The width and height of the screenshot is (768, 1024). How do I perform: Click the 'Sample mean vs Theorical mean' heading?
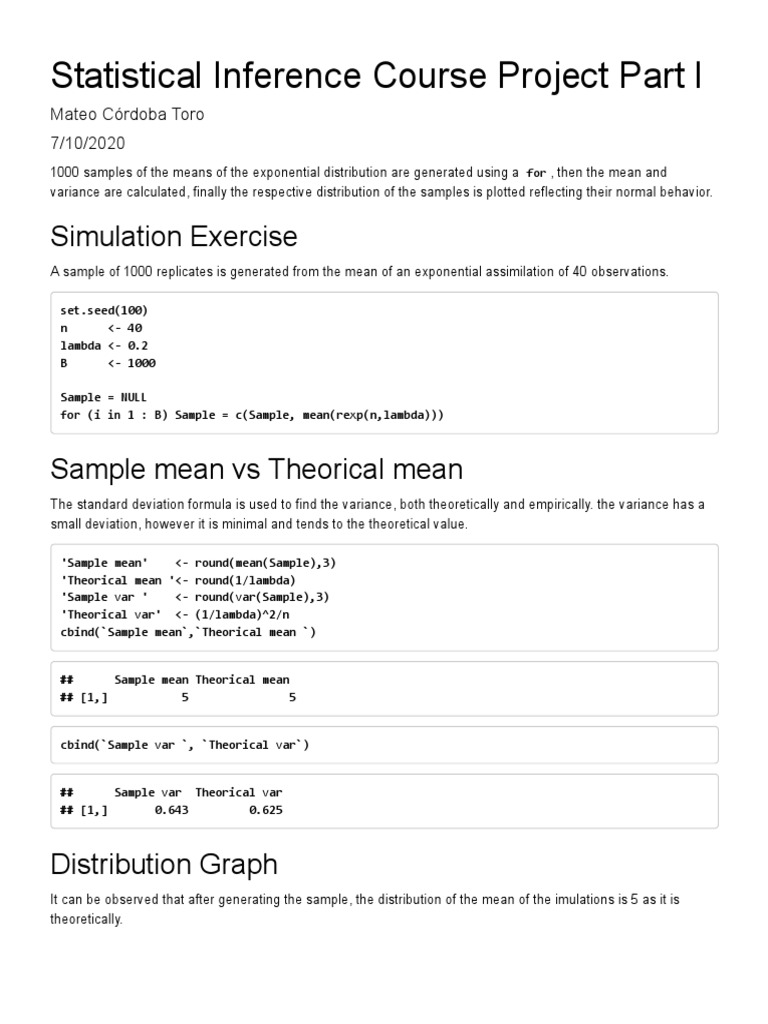256,469
